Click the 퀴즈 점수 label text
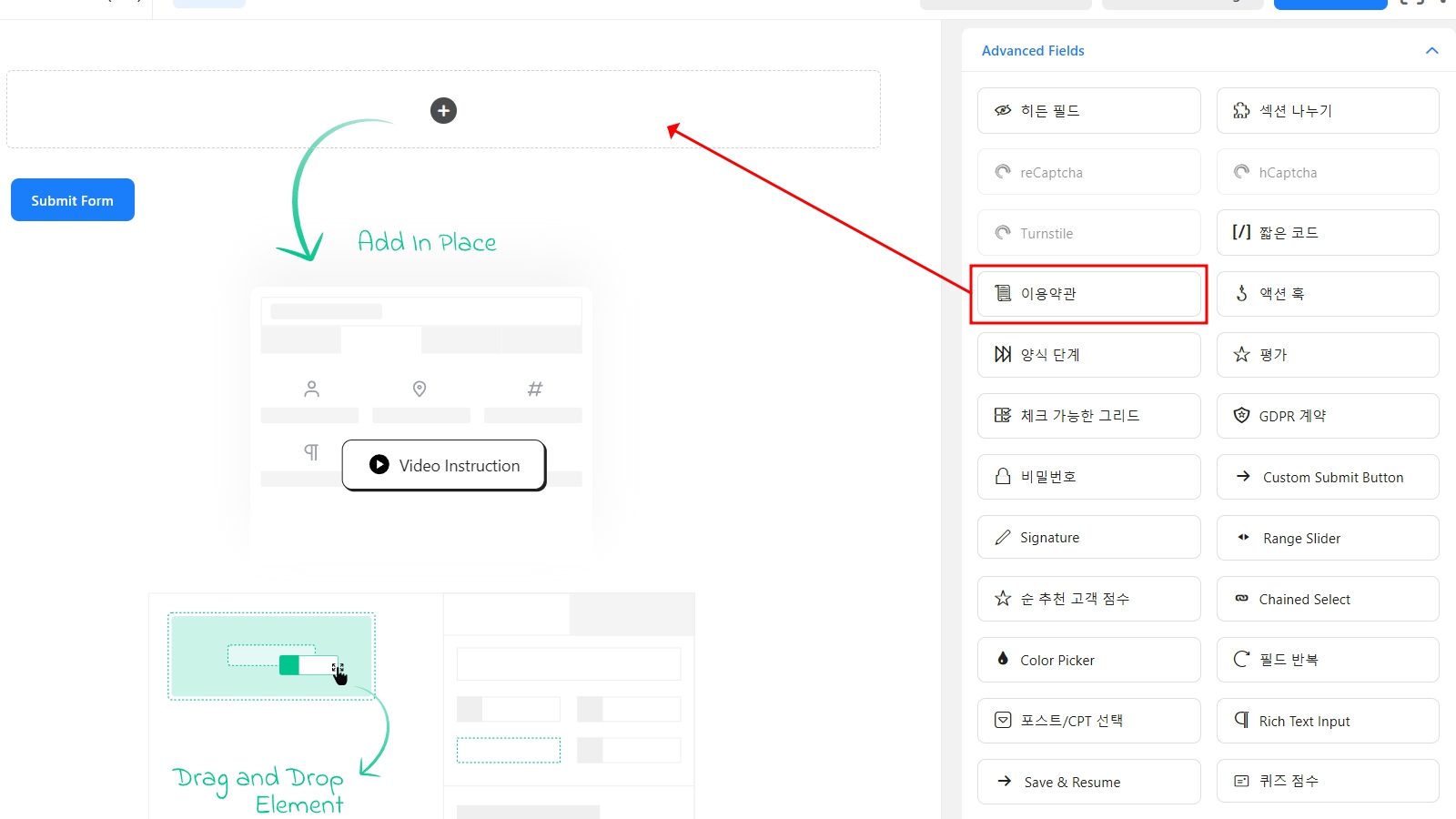This screenshot has width=1456, height=819. click(1289, 781)
